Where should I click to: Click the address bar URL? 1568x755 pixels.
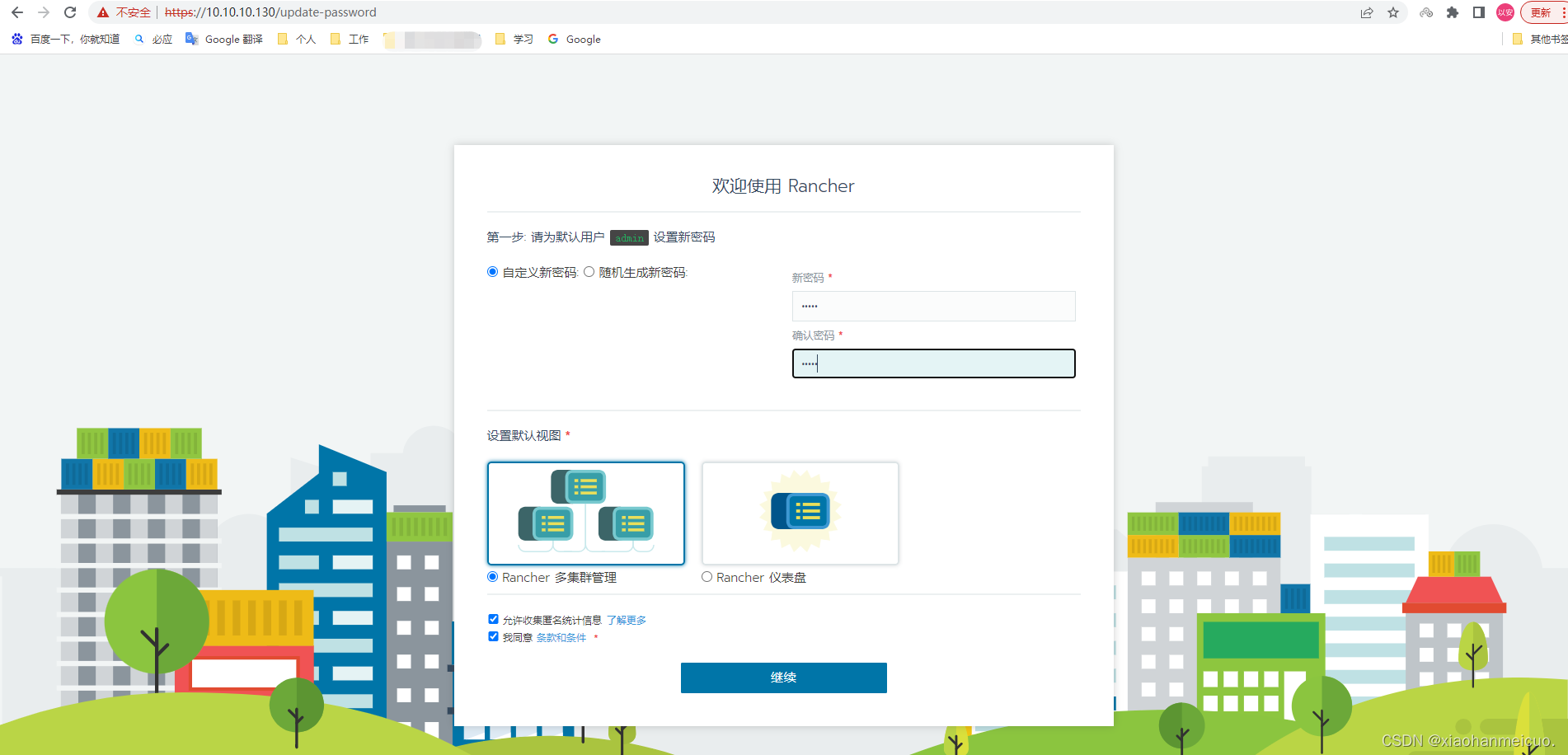click(270, 12)
